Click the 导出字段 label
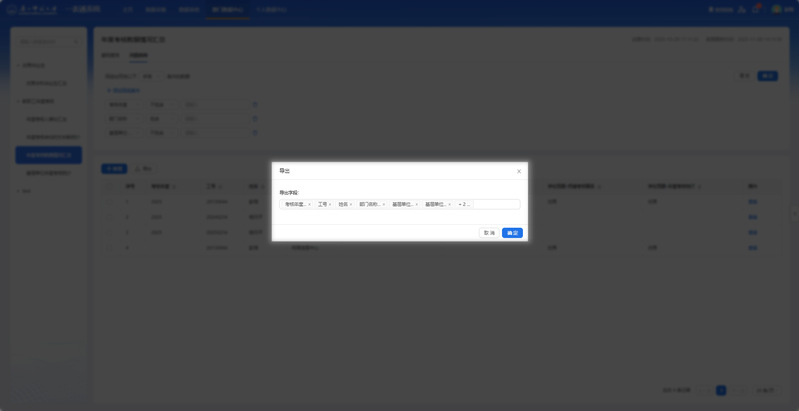This screenshot has width=799, height=411. pyautogui.click(x=289, y=192)
